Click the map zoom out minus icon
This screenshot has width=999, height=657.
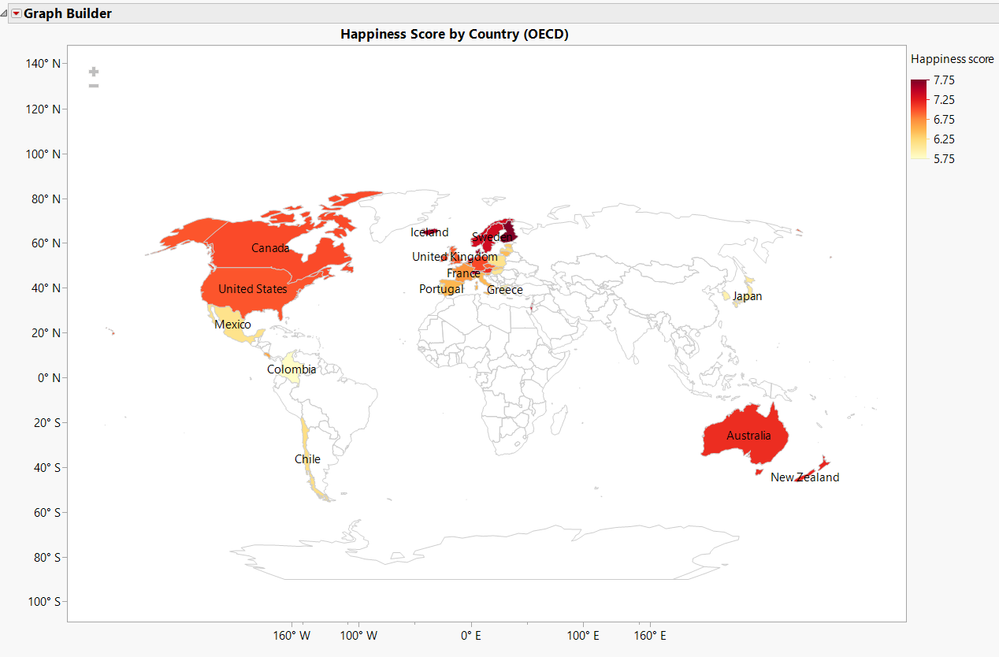tap(94, 85)
